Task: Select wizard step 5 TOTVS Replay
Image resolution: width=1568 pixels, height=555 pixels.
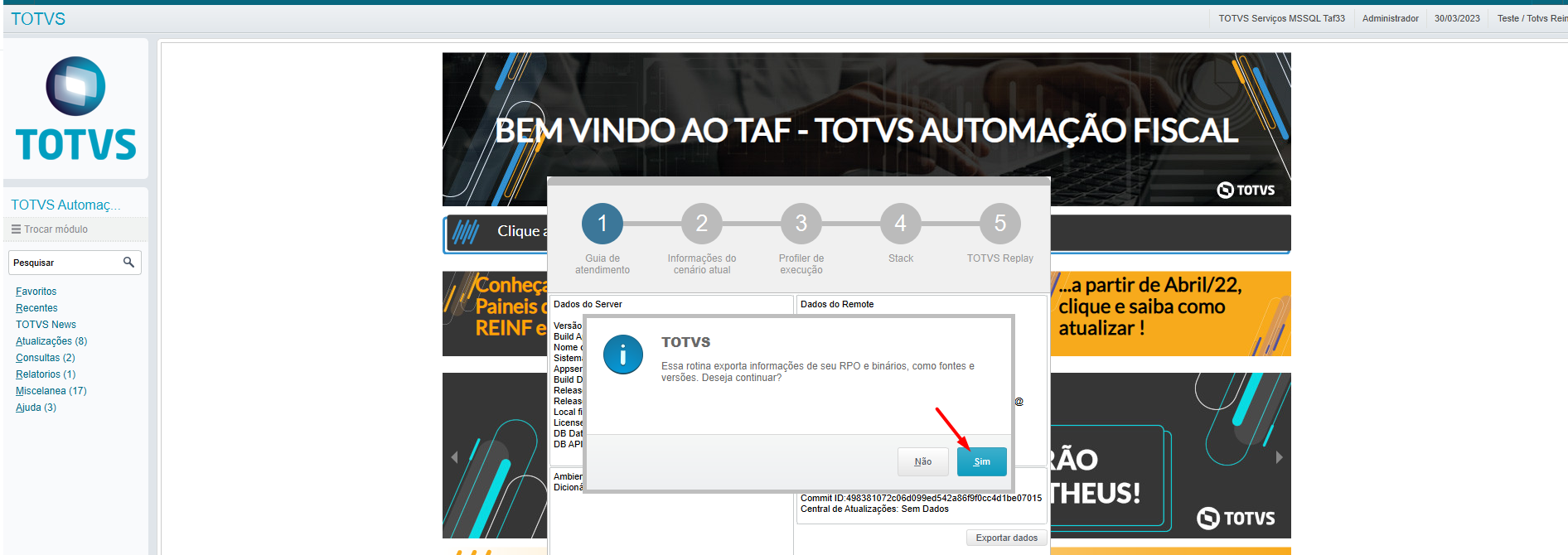Action: (1000, 224)
